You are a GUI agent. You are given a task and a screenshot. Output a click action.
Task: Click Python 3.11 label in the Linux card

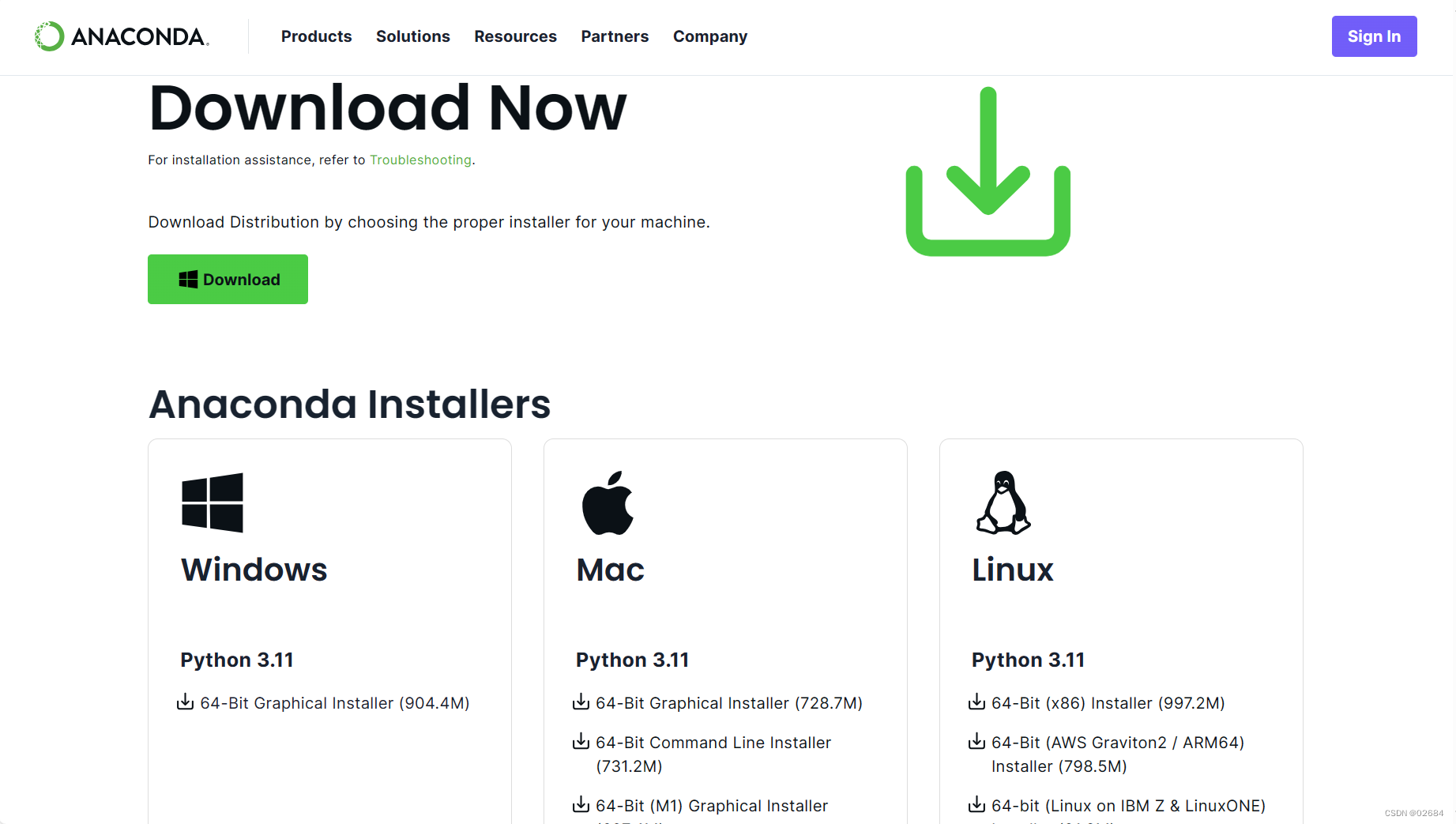pos(1028,660)
